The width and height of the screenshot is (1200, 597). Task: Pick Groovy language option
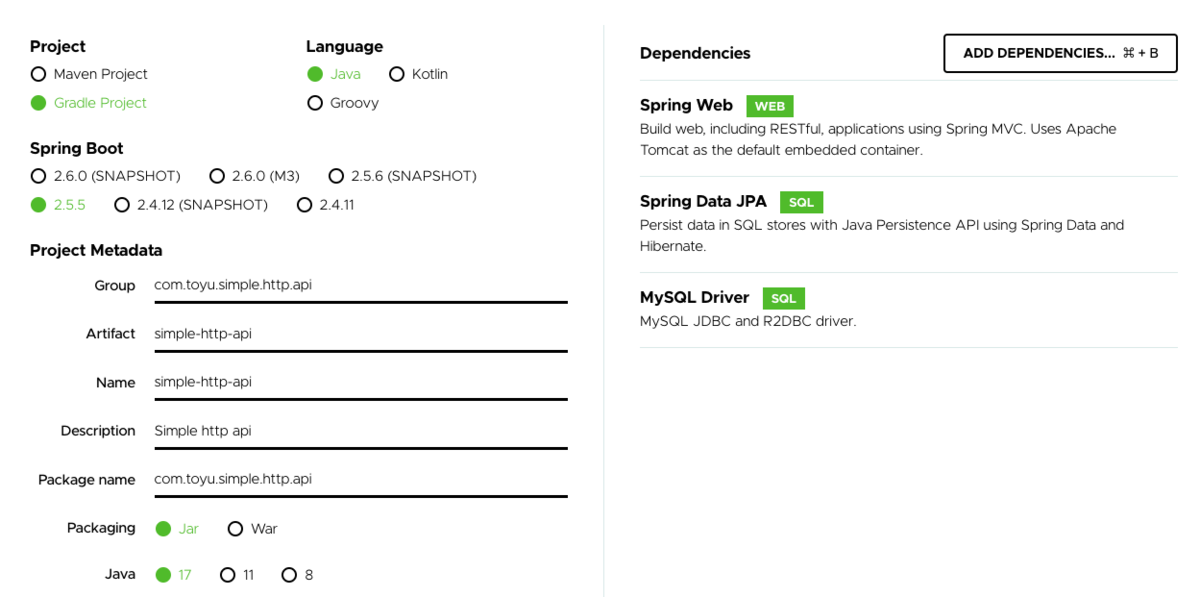(316, 103)
